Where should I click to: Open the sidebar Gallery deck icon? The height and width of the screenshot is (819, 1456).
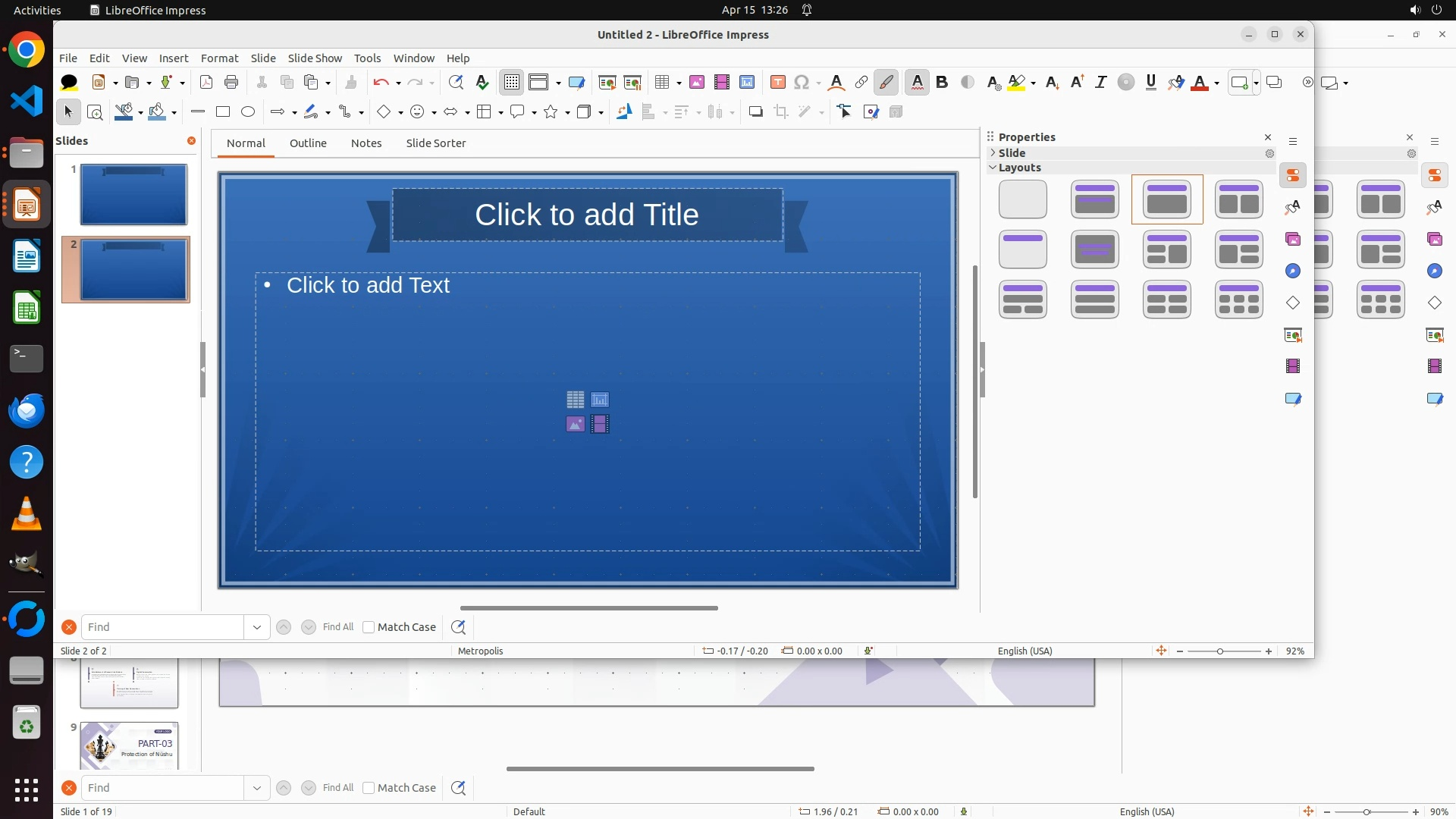point(1293,239)
